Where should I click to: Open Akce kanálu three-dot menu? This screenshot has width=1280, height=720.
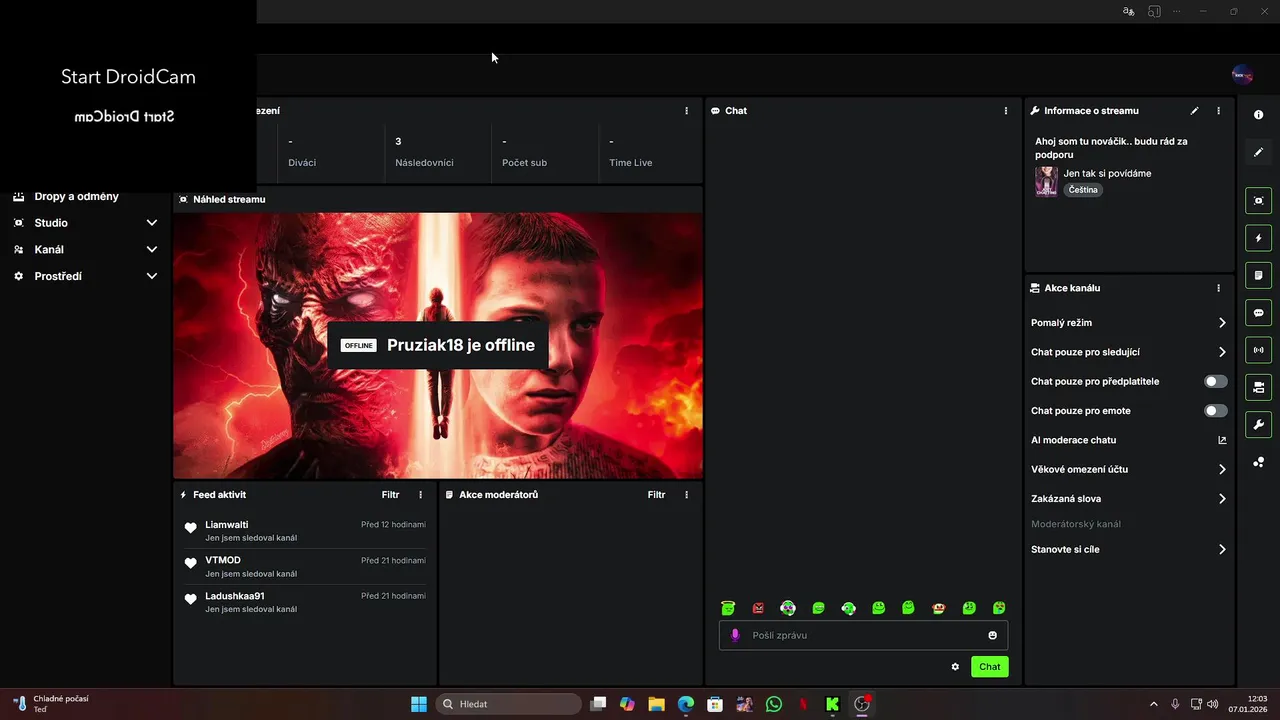tap(1218, 288)
